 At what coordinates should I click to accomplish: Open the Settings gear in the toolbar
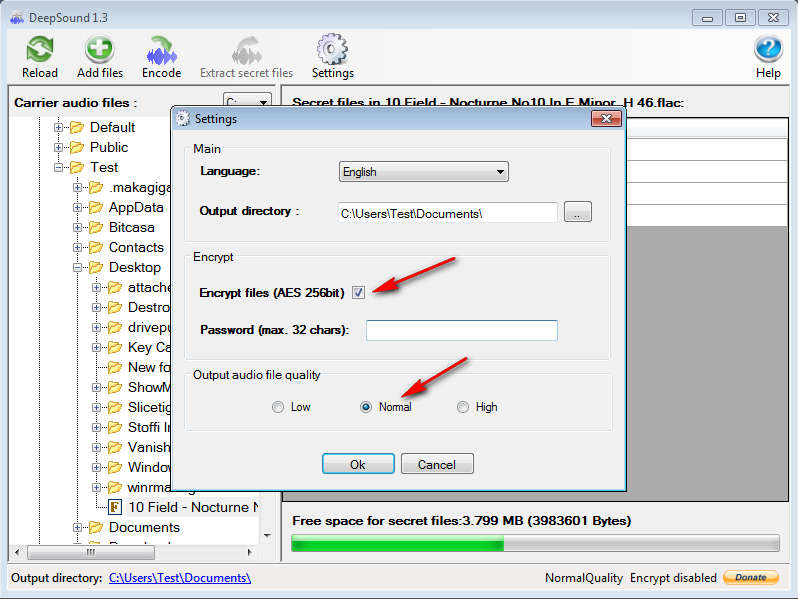332,49
